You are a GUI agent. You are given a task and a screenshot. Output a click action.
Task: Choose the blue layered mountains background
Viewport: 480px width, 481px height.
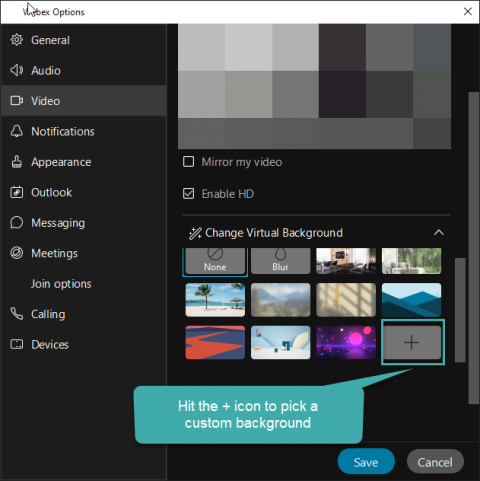[411, 300]
